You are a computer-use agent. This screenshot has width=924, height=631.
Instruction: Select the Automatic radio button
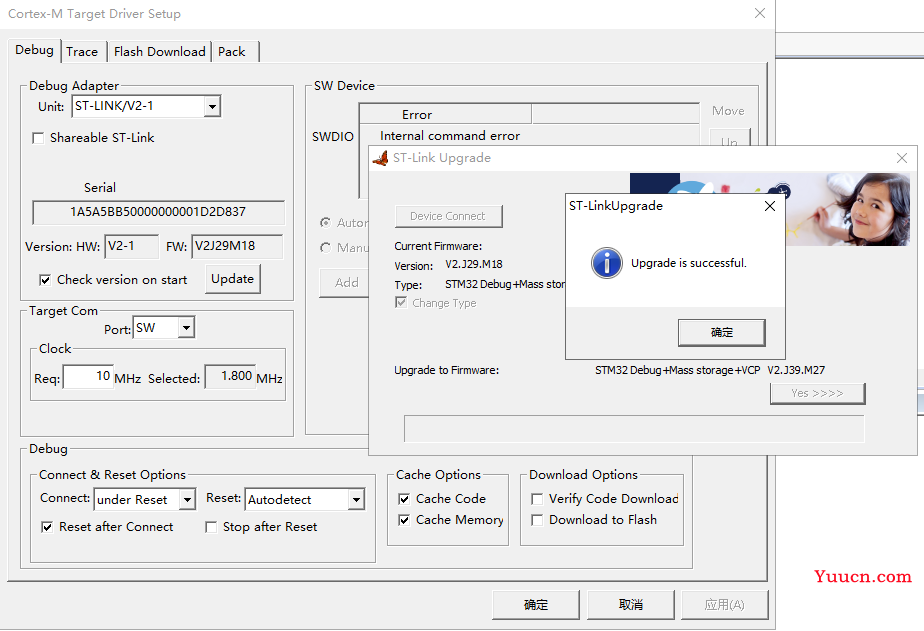pos(325,222)
